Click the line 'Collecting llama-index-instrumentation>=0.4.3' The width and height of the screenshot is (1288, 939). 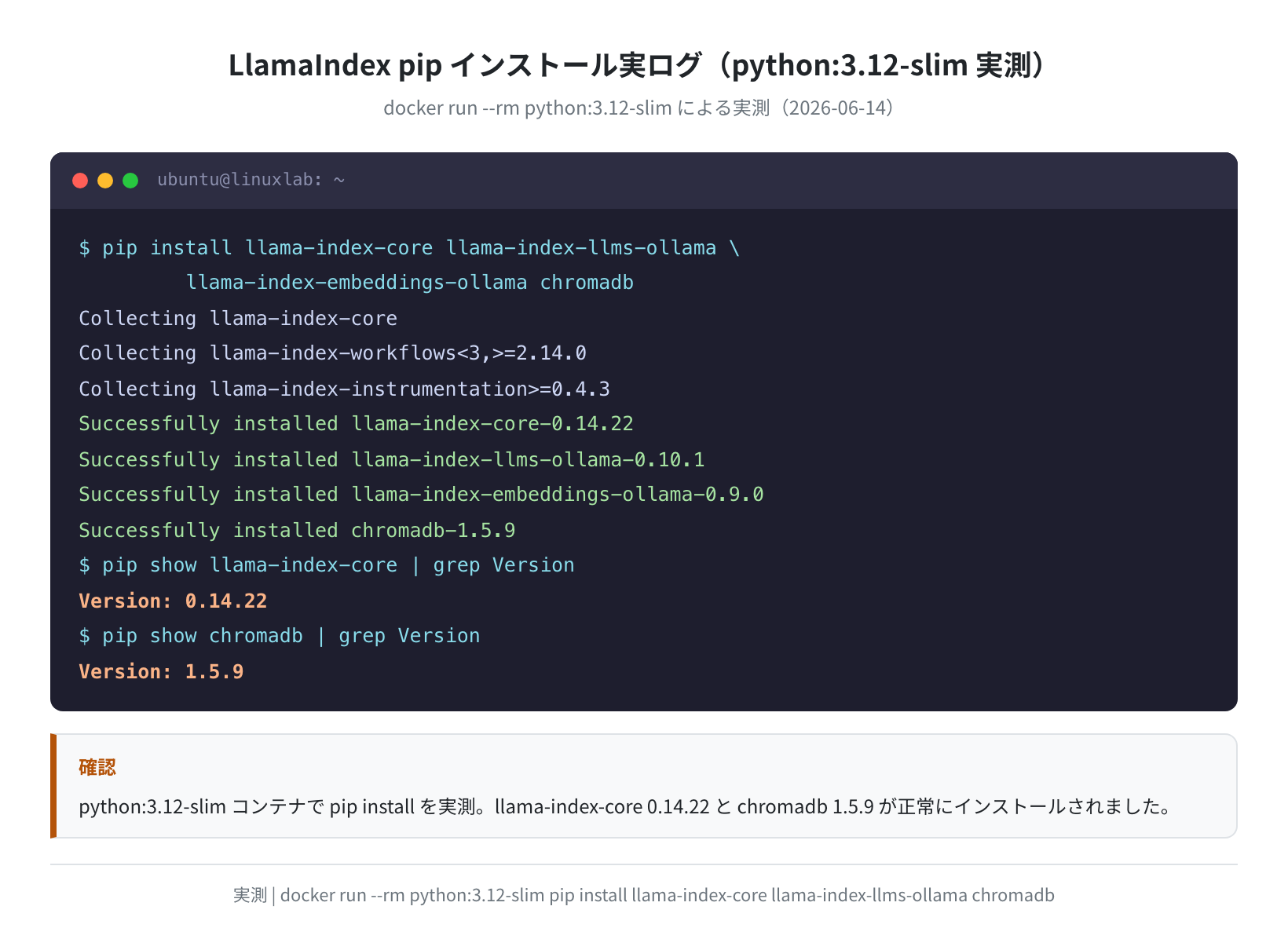[x=344, y=389]
